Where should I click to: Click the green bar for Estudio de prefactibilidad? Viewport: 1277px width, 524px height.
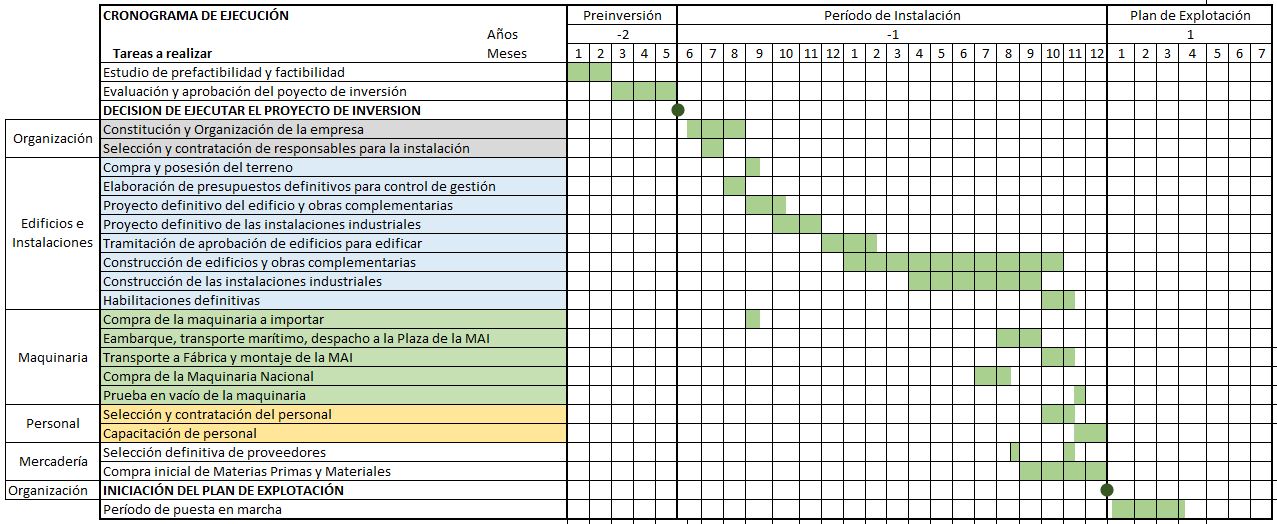pos(589,72)
